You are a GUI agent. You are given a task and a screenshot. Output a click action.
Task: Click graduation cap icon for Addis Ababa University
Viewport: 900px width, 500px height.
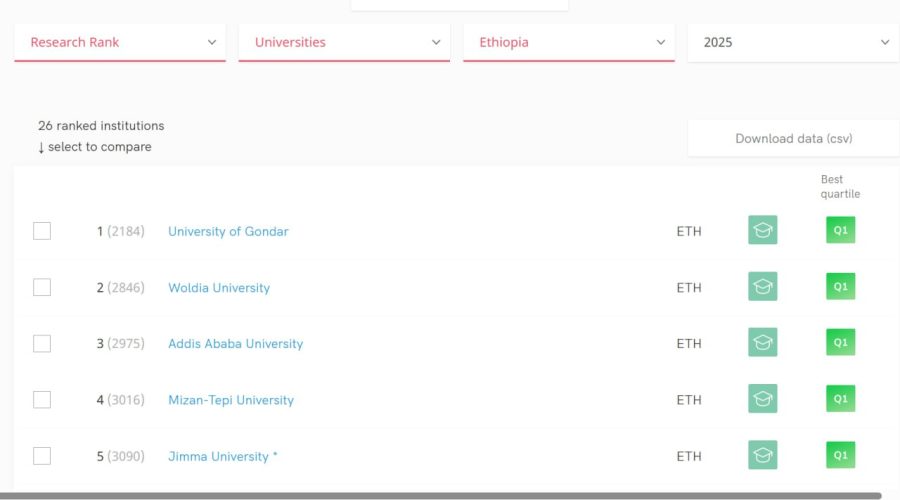pyautogui.click(x=762, y=343)
